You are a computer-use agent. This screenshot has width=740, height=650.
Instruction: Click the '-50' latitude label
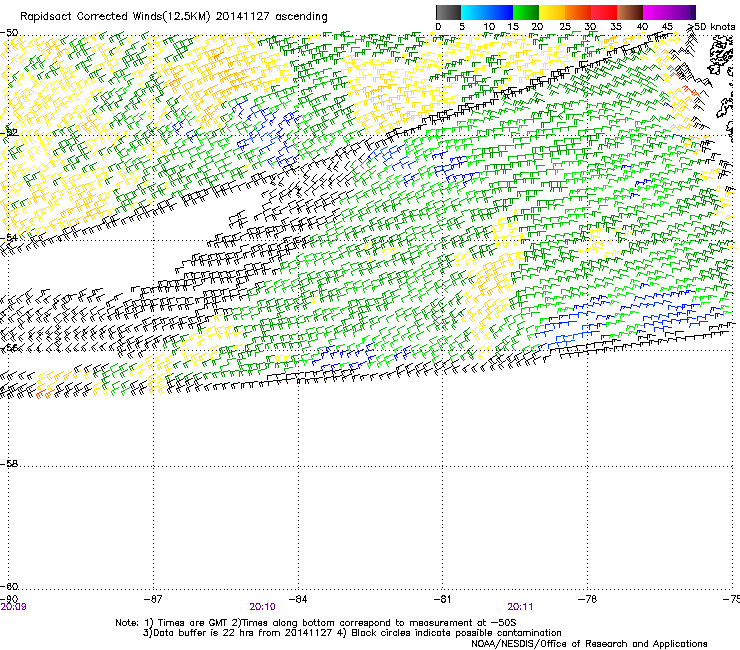9,33
